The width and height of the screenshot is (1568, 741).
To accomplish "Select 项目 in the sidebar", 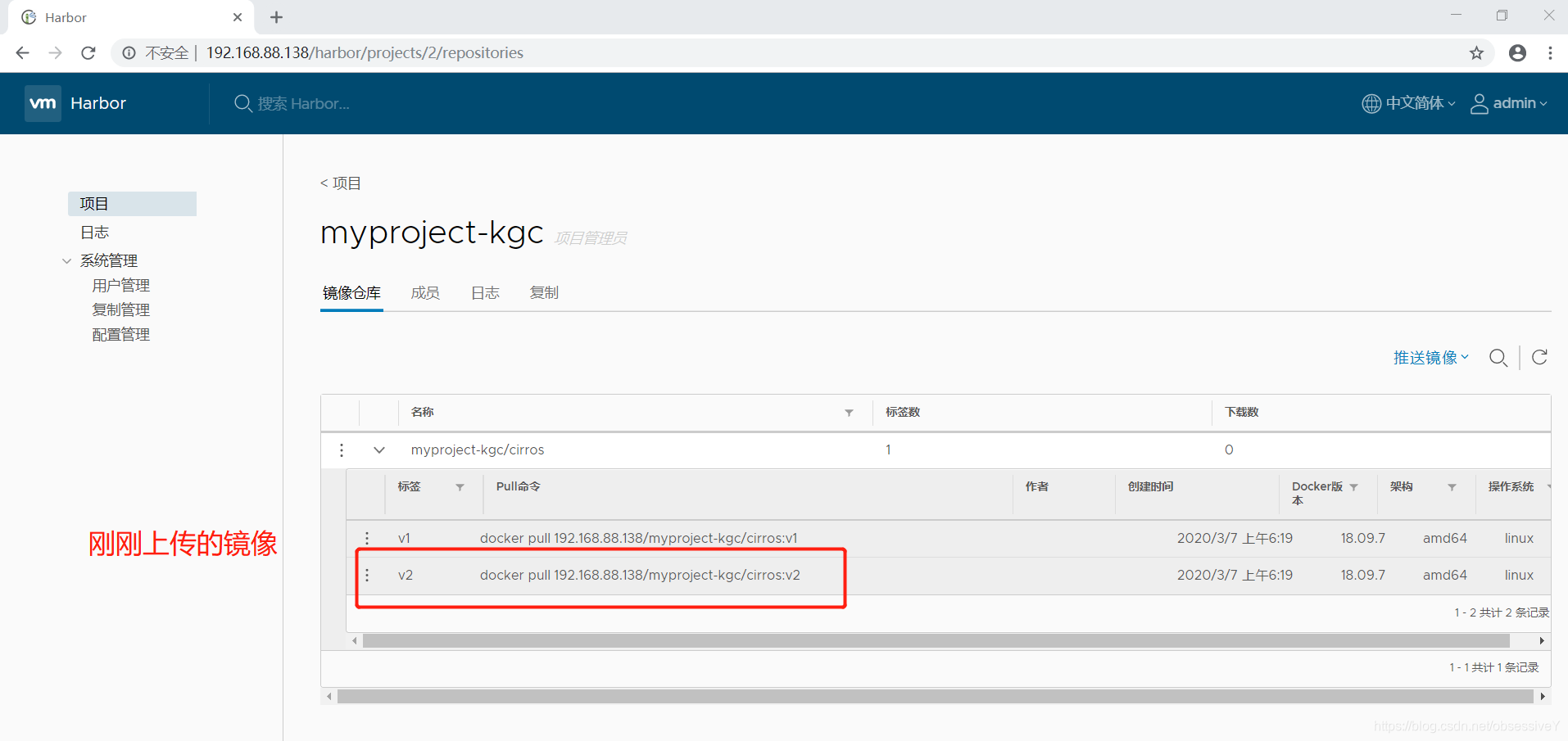I will tap(132, 204).
